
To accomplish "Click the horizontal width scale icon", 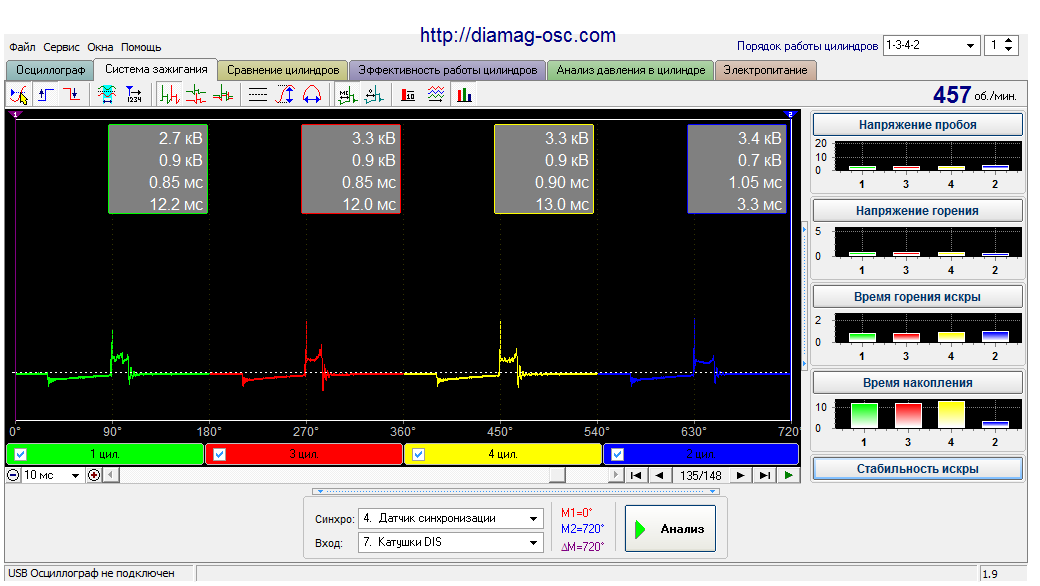I will click(x=312, y=95).
